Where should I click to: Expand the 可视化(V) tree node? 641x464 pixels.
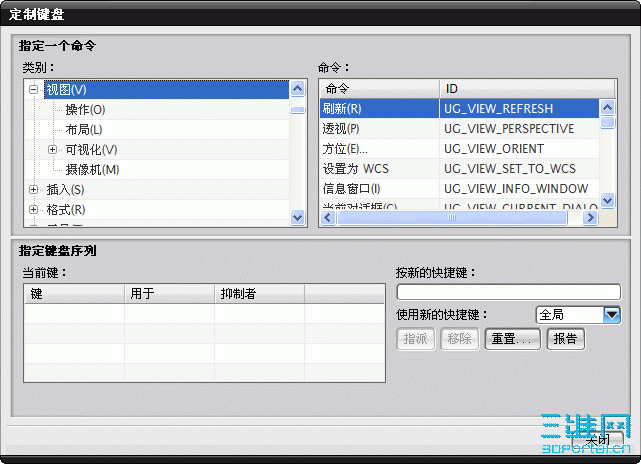click(52, 150)
